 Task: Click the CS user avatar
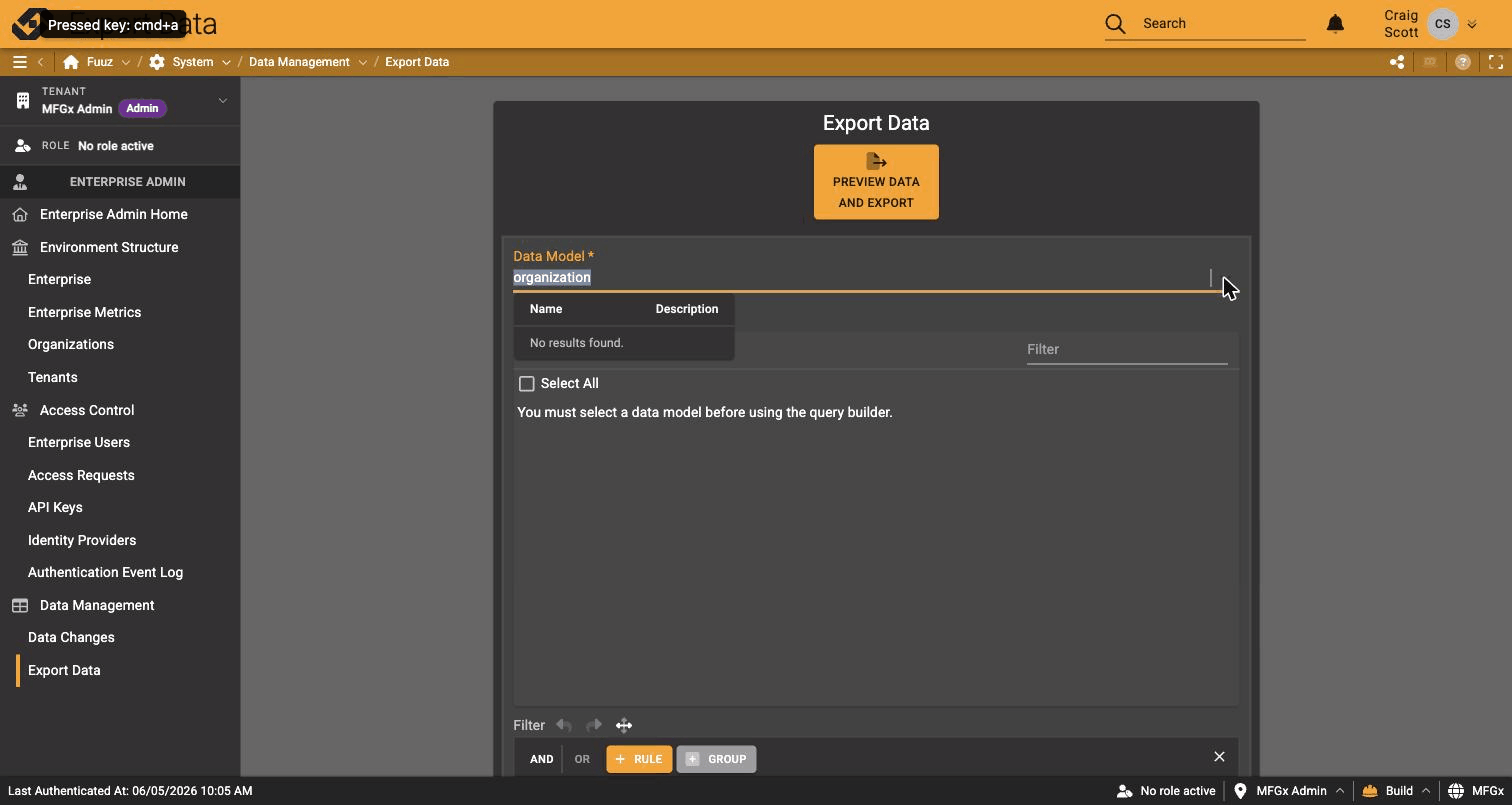1442,23
